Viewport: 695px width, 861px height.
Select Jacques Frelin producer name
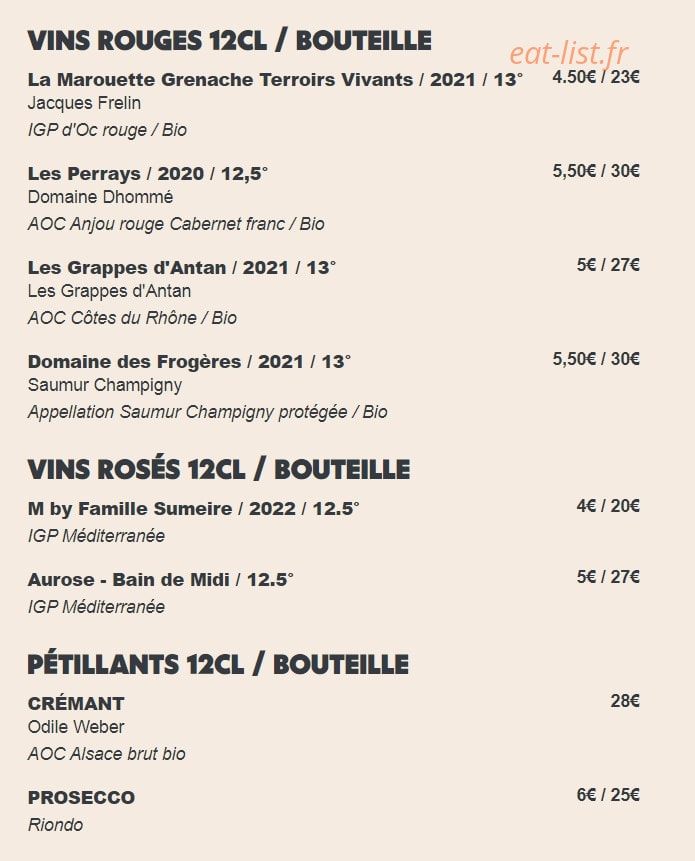tap(84, 103)
